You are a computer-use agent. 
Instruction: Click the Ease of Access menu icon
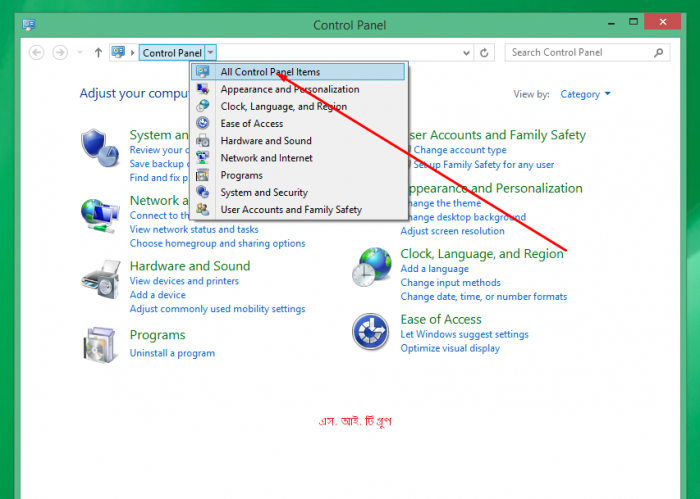click(203, 123)
